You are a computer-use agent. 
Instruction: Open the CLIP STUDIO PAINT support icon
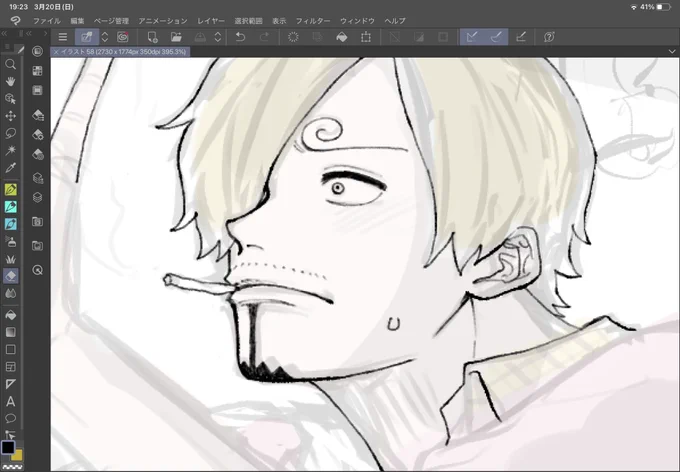click(x=549, y=37)
